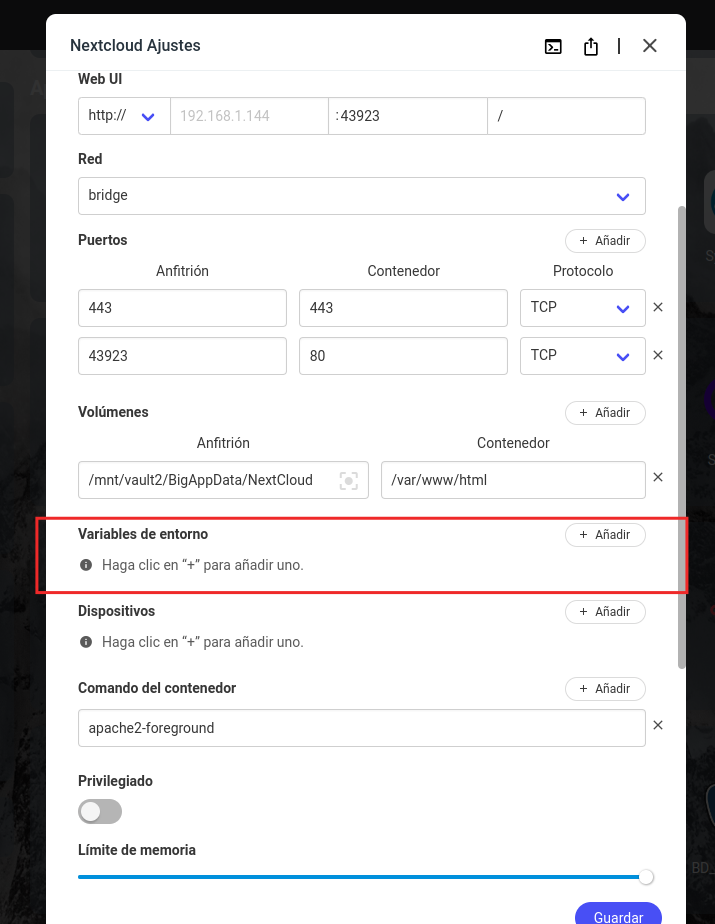
Task: Click the share/export icon in header
Action: click(x=591, y=46)
